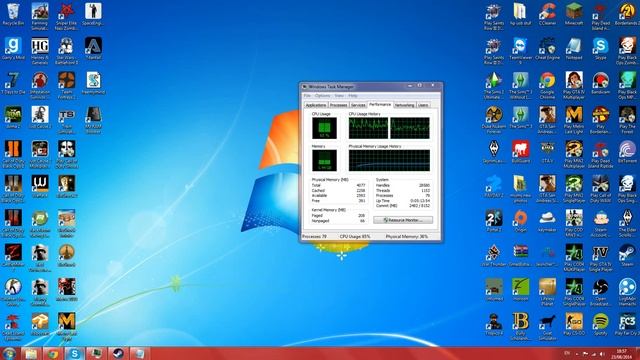Open File Explorer from the taskbar
Screen dimensions: 640x360
coord(31,353)
